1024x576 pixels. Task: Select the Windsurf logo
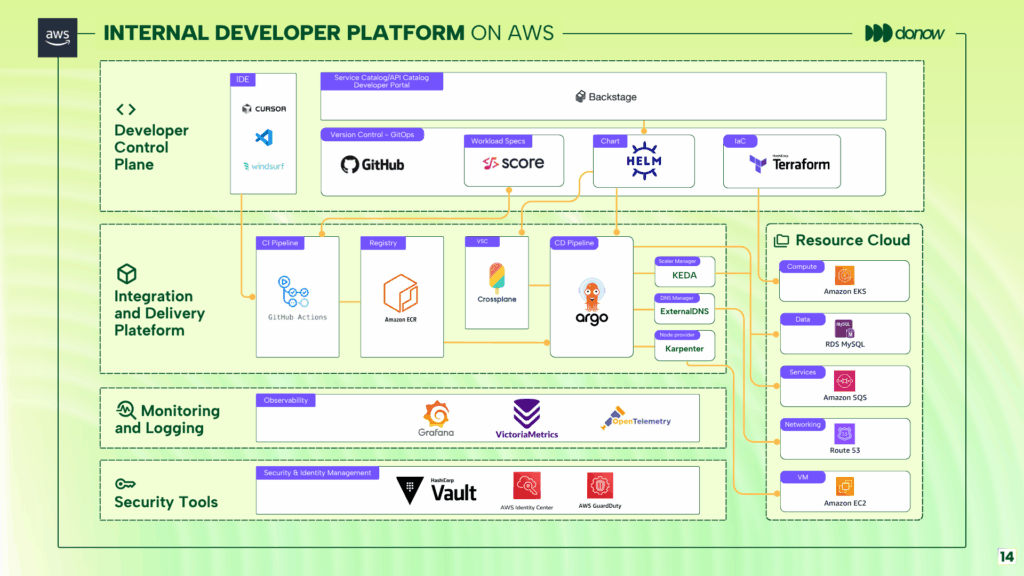tap(264, 166)
